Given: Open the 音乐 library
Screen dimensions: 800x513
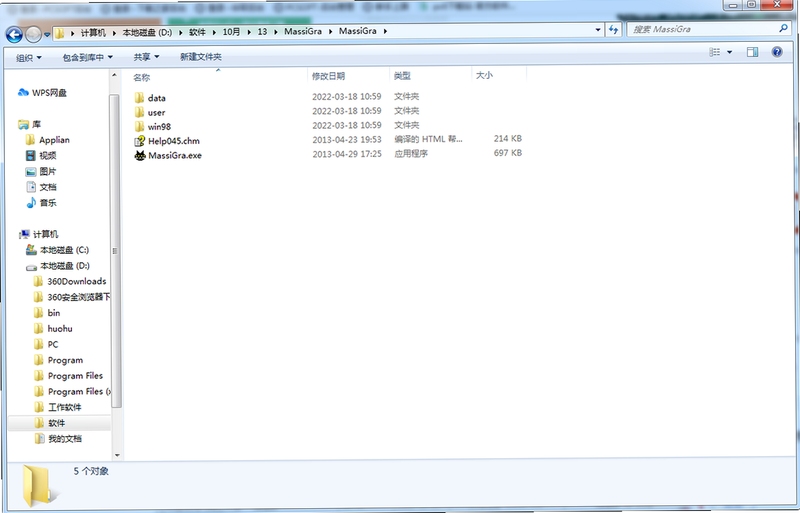Looking at the screenshot, I should tap(41, 203).
